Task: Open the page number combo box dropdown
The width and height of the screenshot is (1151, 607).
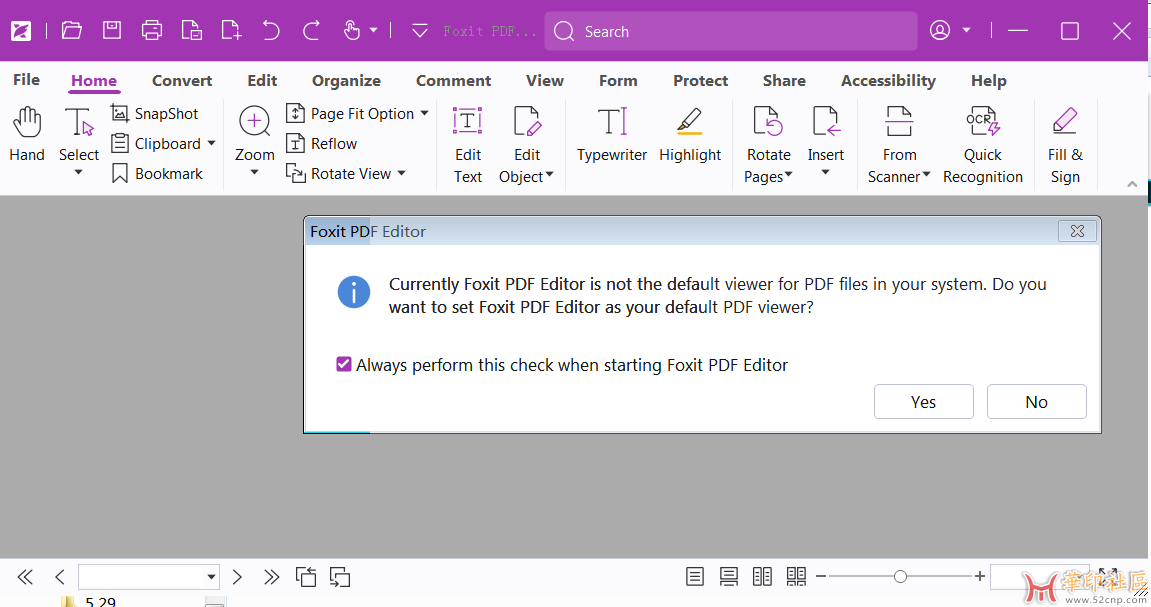Action: [x=211, y=577]
